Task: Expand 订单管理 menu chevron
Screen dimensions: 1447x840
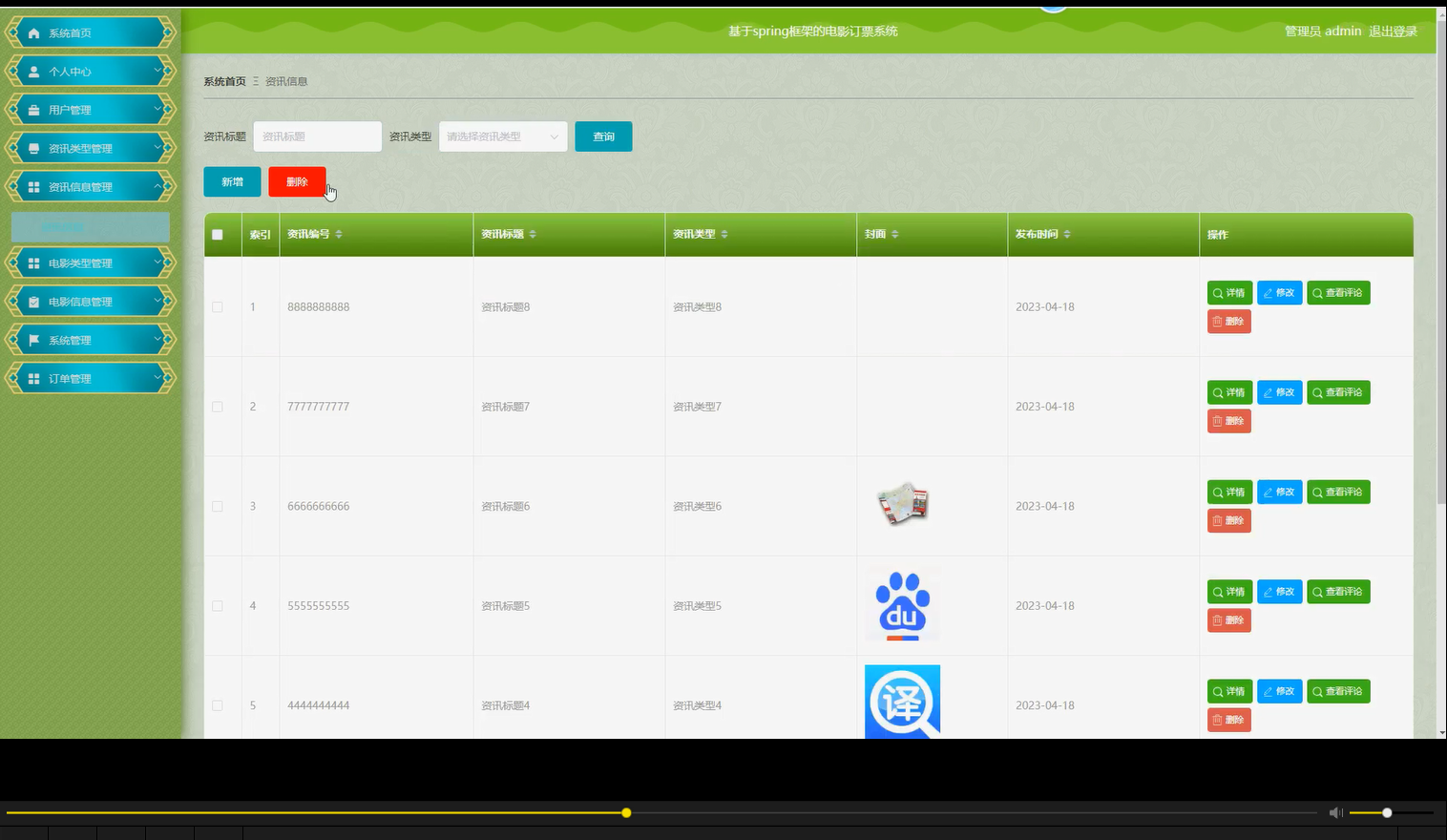Action: 157,378
